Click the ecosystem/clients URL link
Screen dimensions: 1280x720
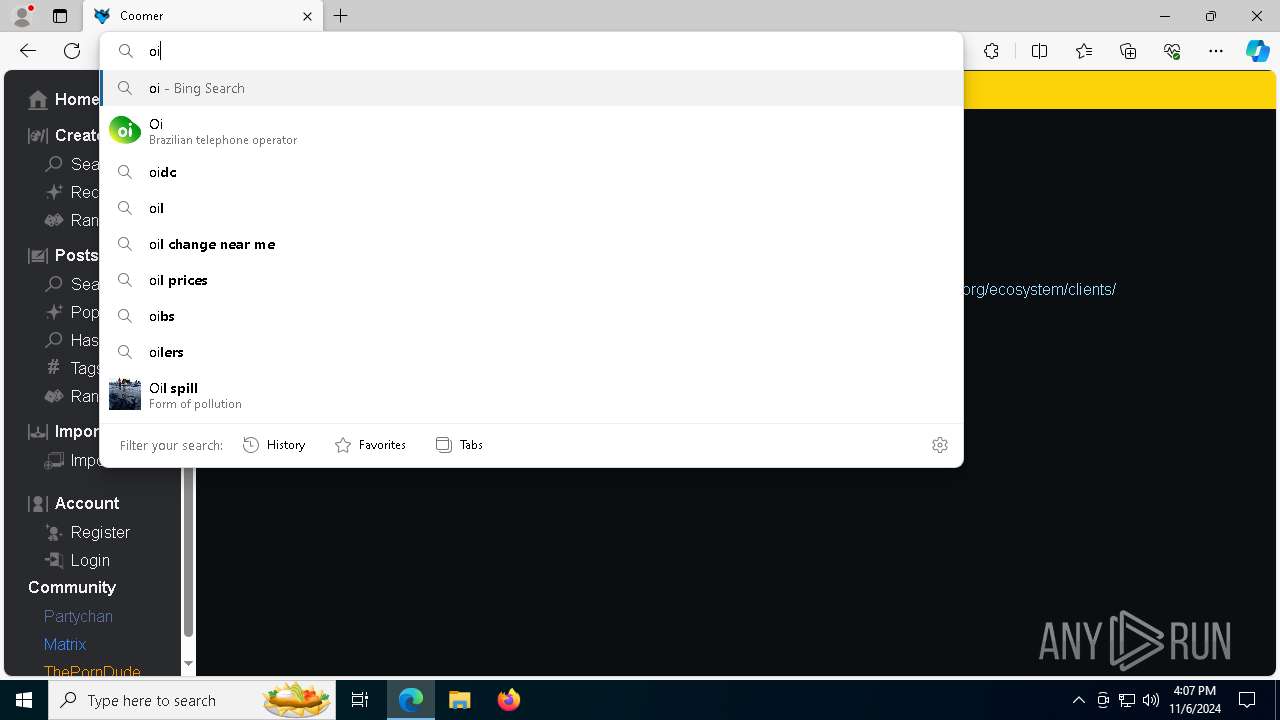coord(1038,289)
